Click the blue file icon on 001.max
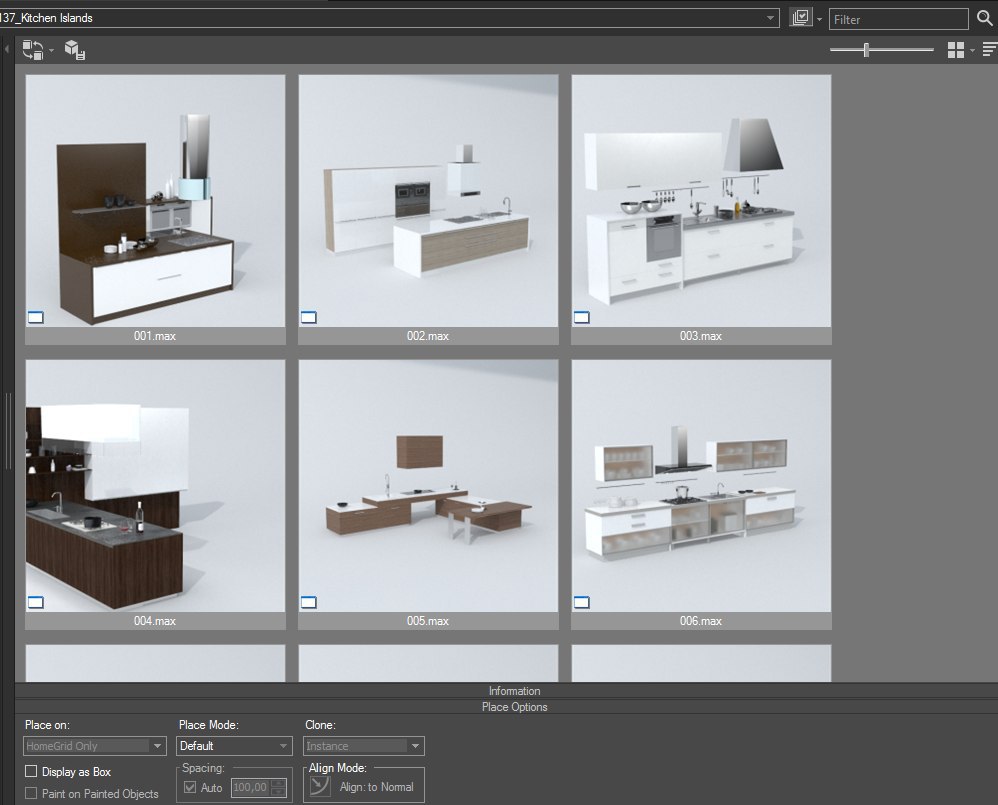 pyautogui.click(x=36, y=317)
